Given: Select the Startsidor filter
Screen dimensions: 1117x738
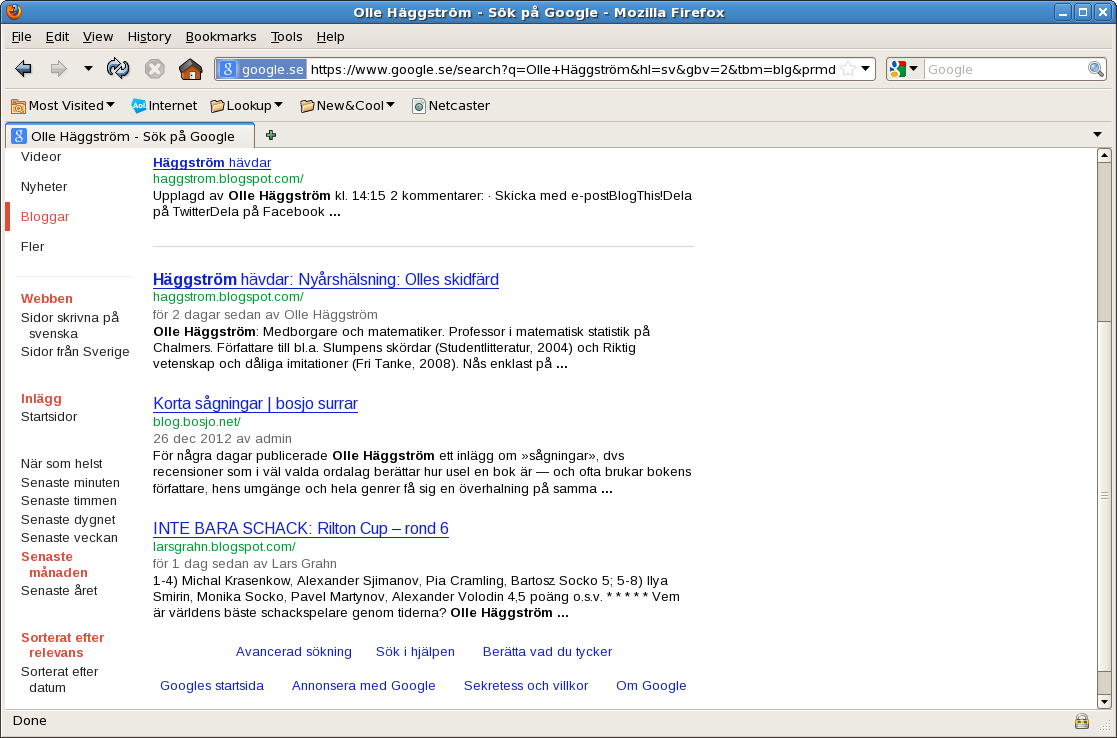Looking at the screenshot, I should click(x=49, y=417).
